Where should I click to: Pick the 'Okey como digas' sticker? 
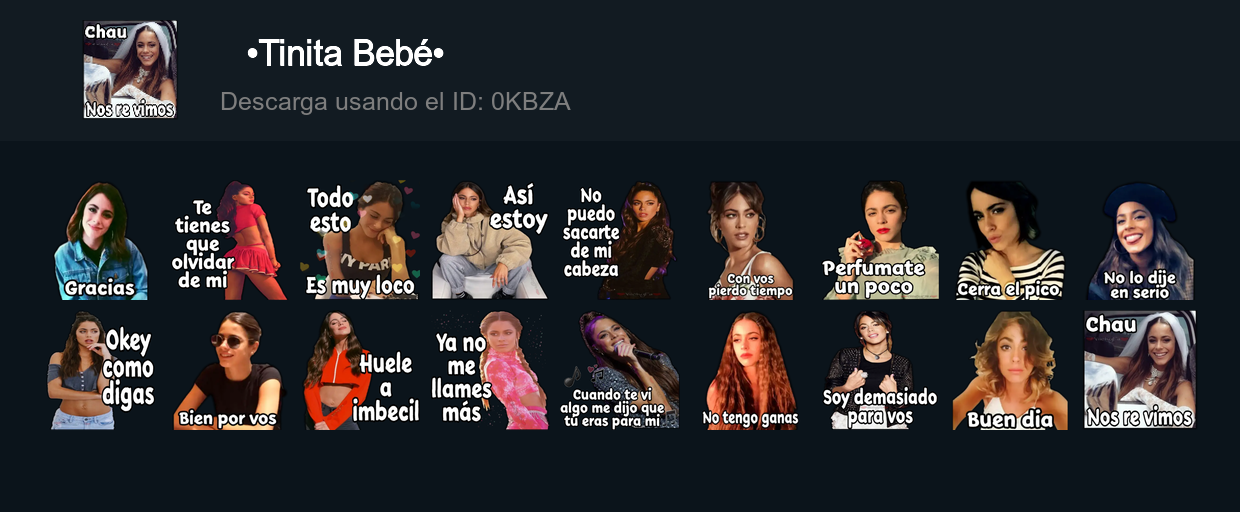[x=100, y=370]
